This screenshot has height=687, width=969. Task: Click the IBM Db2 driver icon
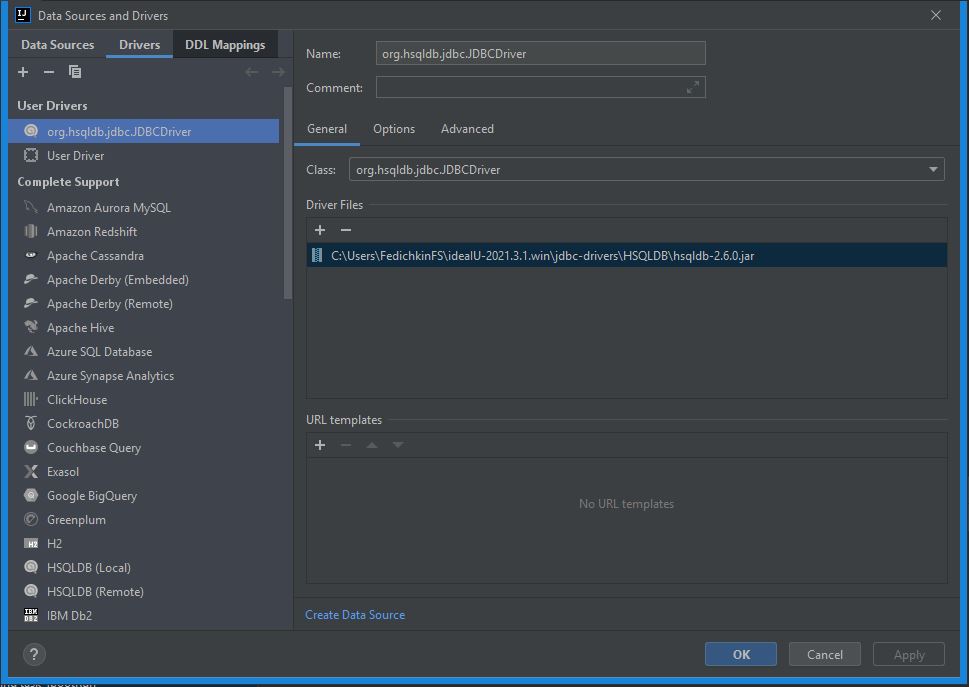(31, 615)
